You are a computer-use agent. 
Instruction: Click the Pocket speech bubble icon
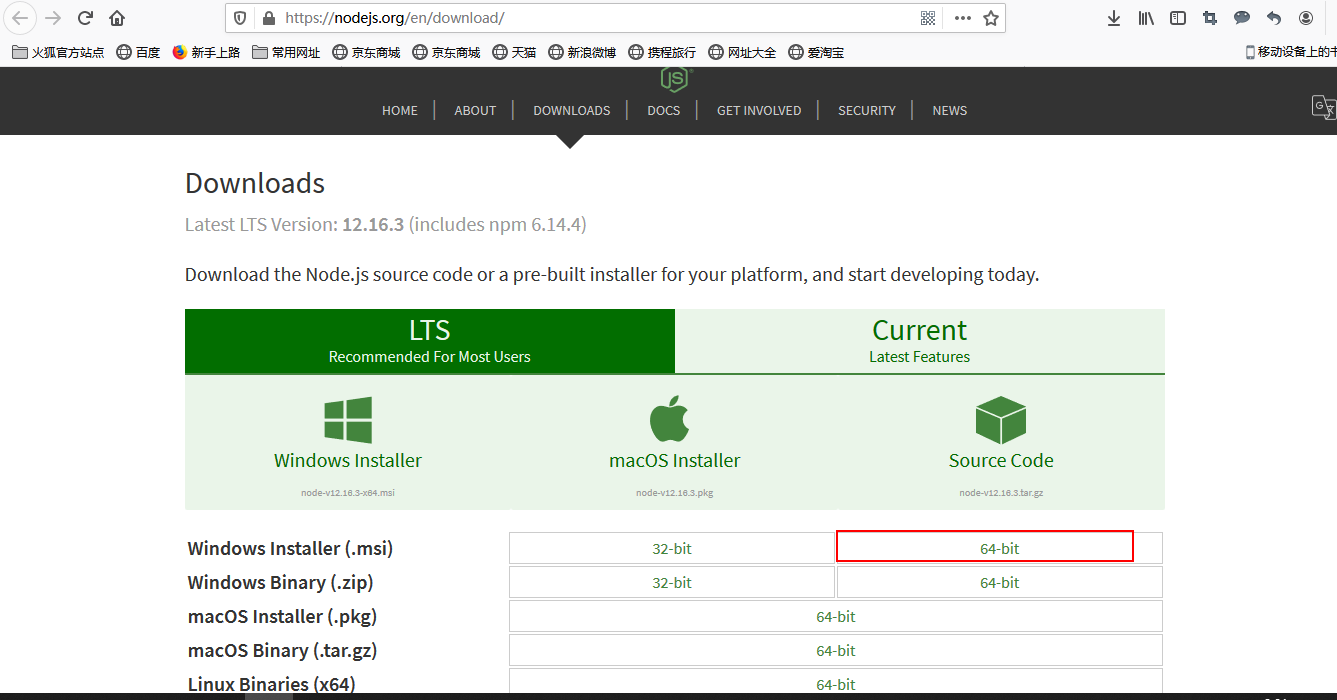[x=1241, y=17]
